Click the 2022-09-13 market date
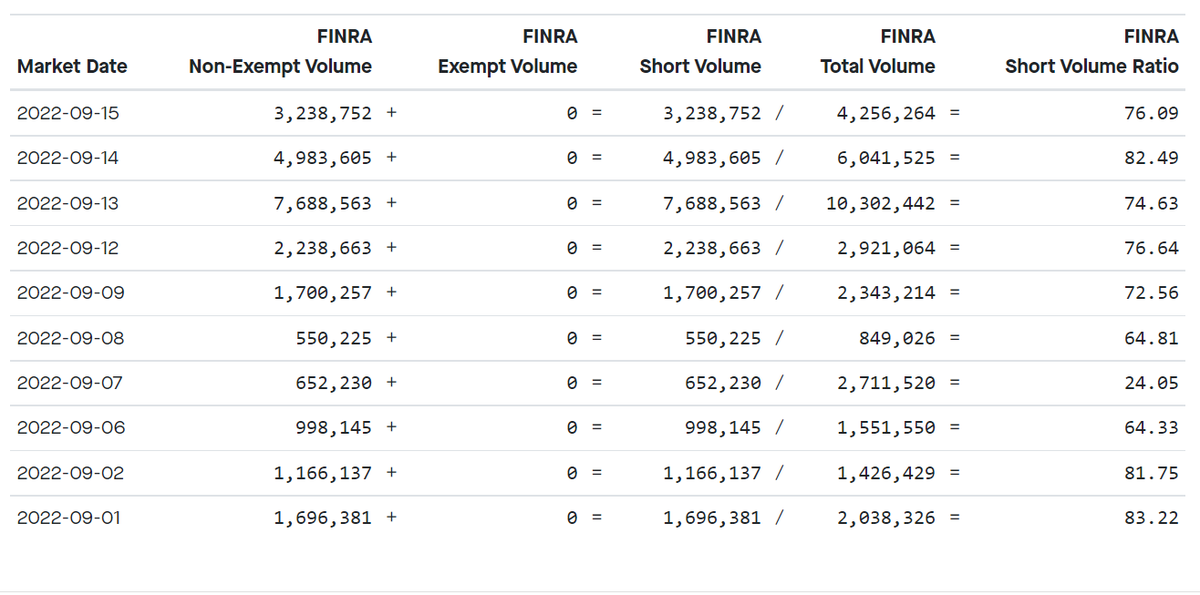1200x595 pixels. (x=68, y=203)
